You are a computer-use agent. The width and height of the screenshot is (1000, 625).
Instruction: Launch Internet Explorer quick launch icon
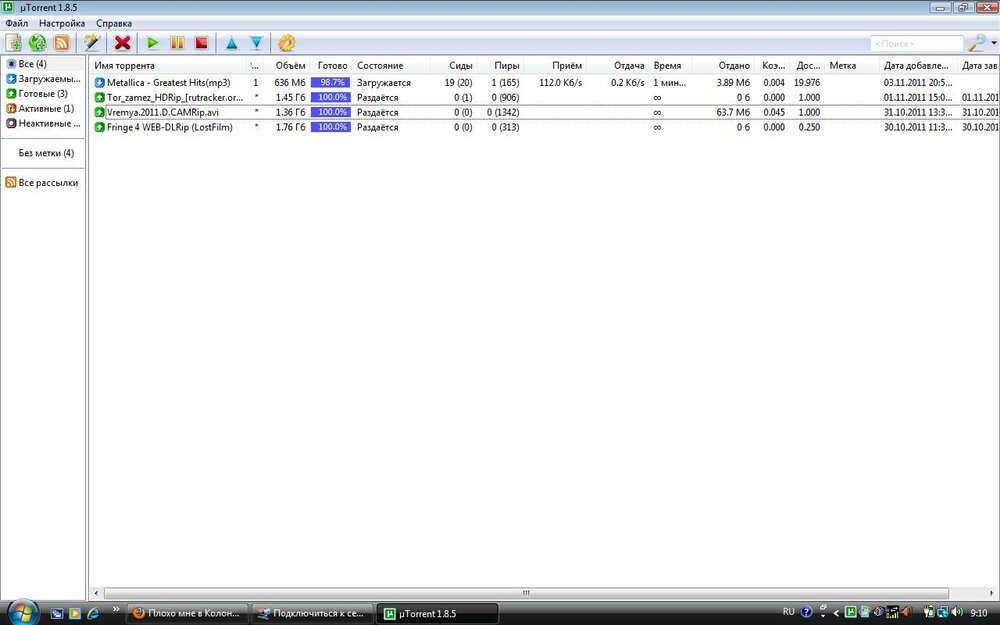pyautogui.click(x=93, y=614)
